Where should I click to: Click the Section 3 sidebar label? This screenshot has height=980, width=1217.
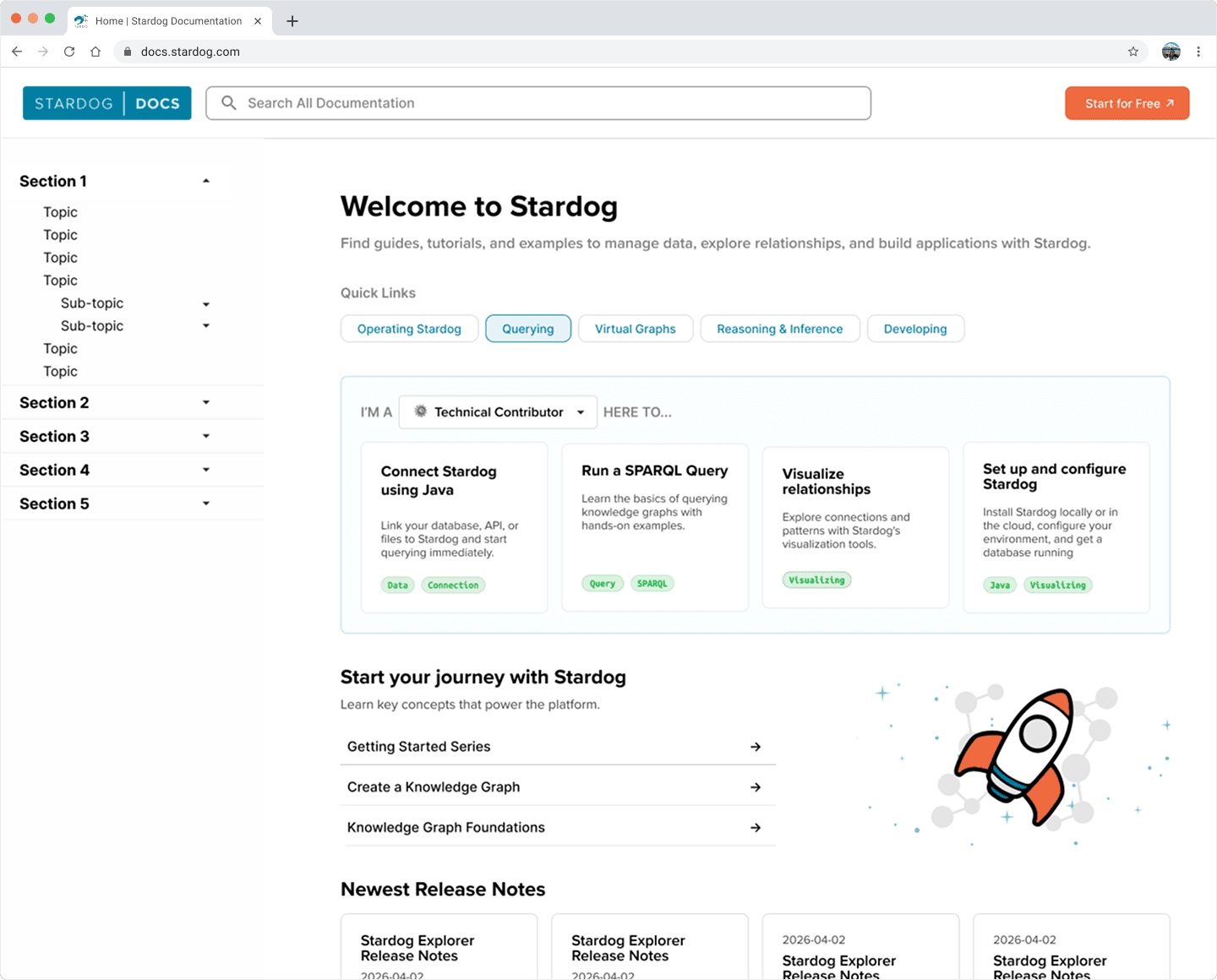click(x=54, y=436)
